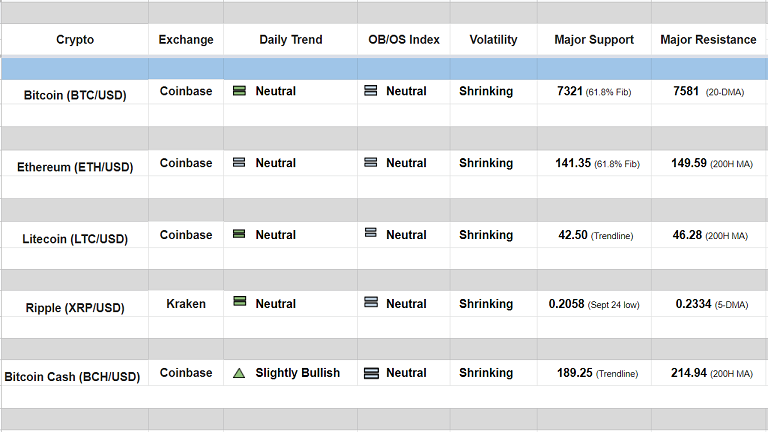Click Ethereum major resistance value 149.59
Image resolution: width=768 pixels, height=432 pixels.
[x=689, y=163]
